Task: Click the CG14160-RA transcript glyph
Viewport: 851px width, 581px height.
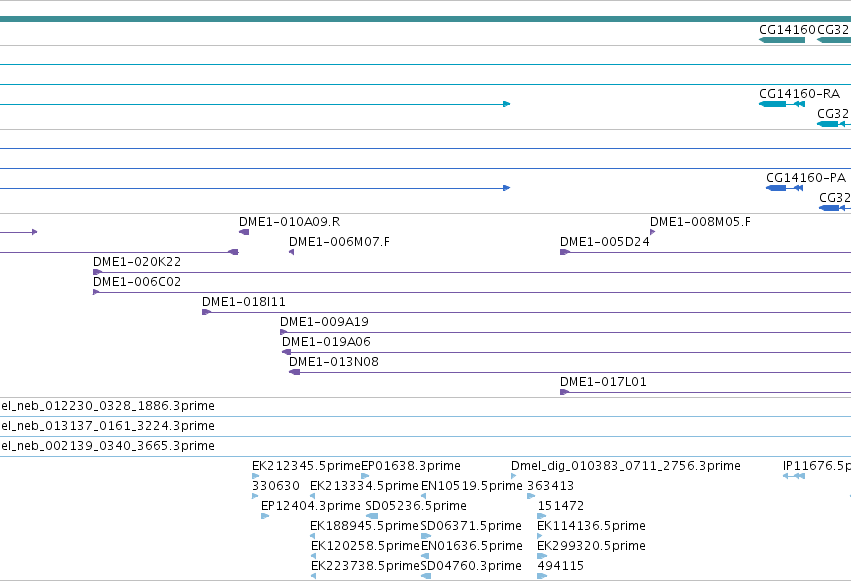Action: tap(782, 104)
